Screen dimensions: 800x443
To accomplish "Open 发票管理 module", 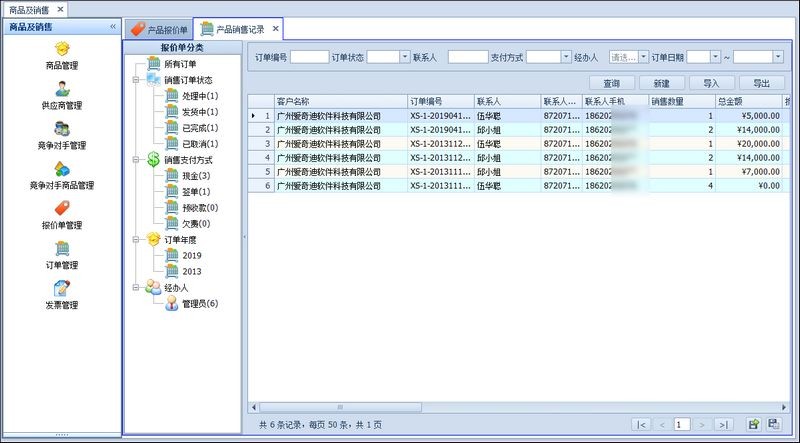I will [62, 294].
